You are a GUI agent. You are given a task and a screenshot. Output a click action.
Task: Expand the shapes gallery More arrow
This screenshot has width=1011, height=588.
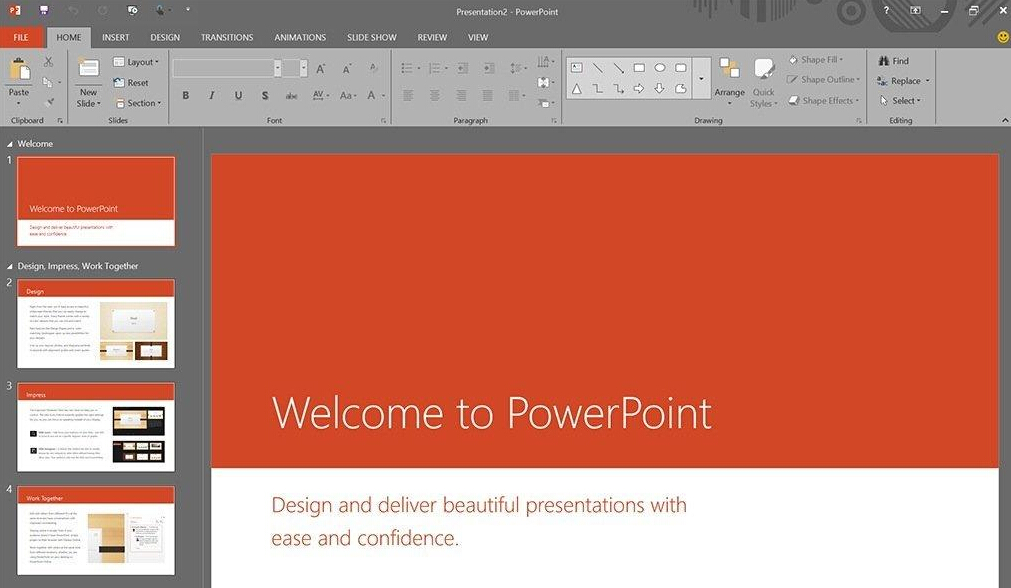[702, 78]
